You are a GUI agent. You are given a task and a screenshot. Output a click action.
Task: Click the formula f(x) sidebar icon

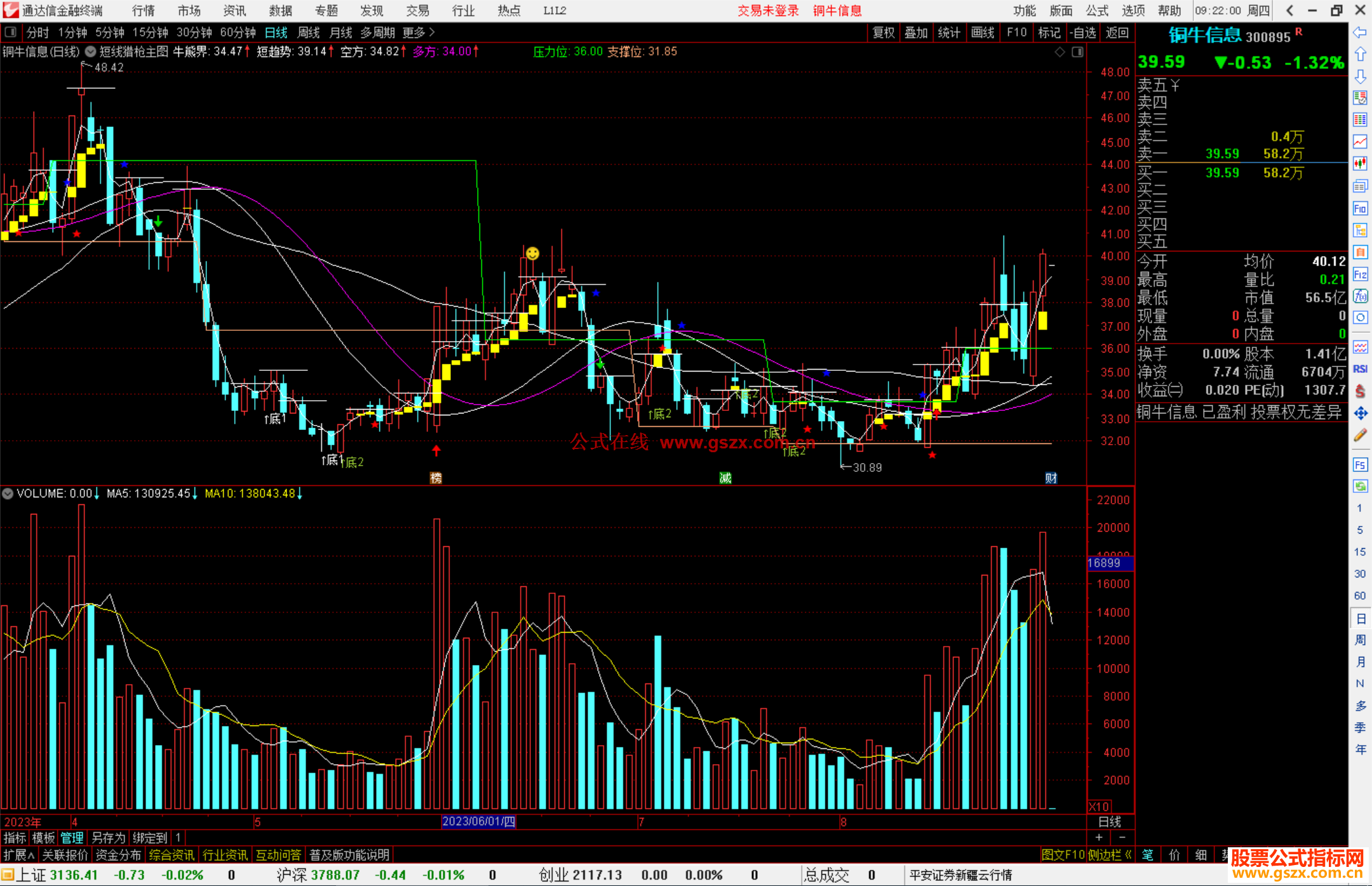pyautogui.click(x=1360, y=296)
